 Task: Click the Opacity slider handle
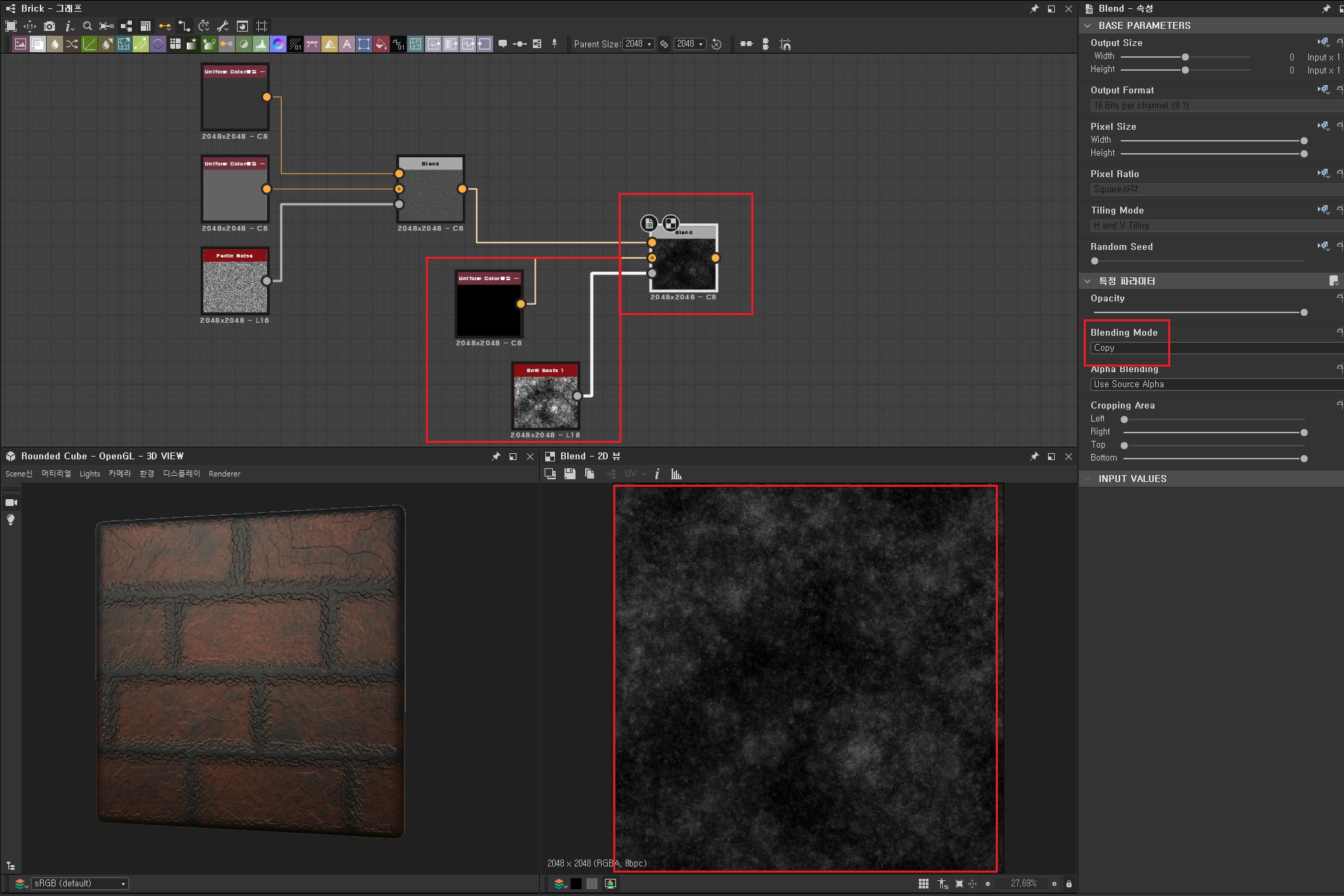coord(1303,312)
